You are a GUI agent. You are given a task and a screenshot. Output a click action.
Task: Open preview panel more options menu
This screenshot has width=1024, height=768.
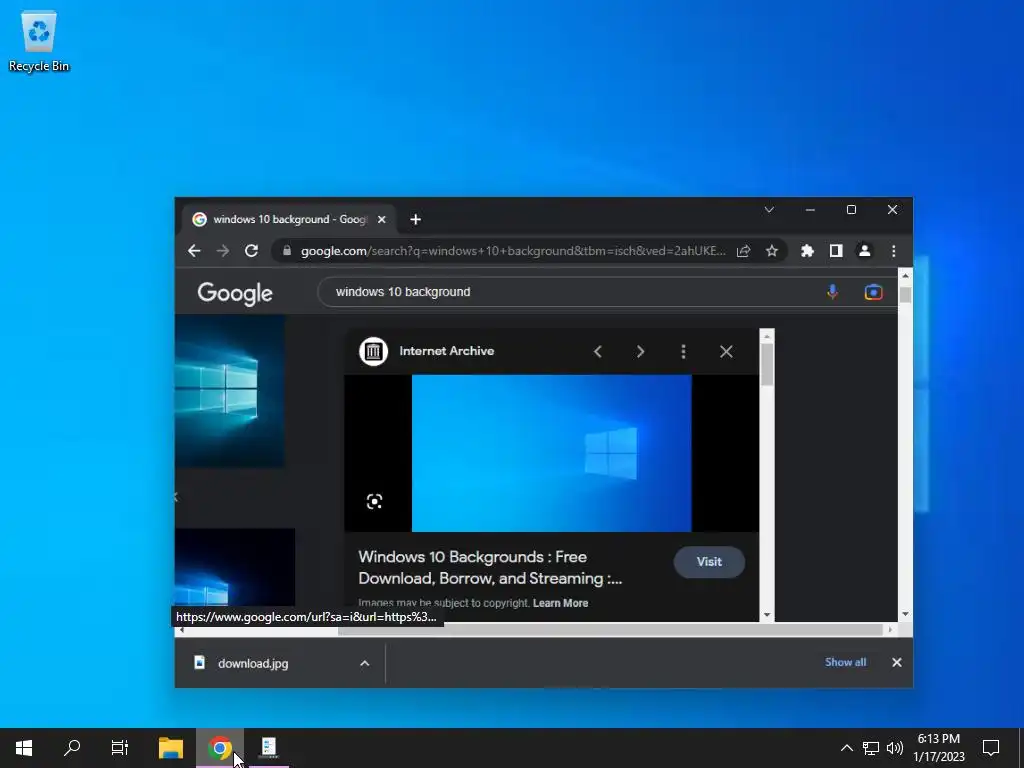click(683, 351)
